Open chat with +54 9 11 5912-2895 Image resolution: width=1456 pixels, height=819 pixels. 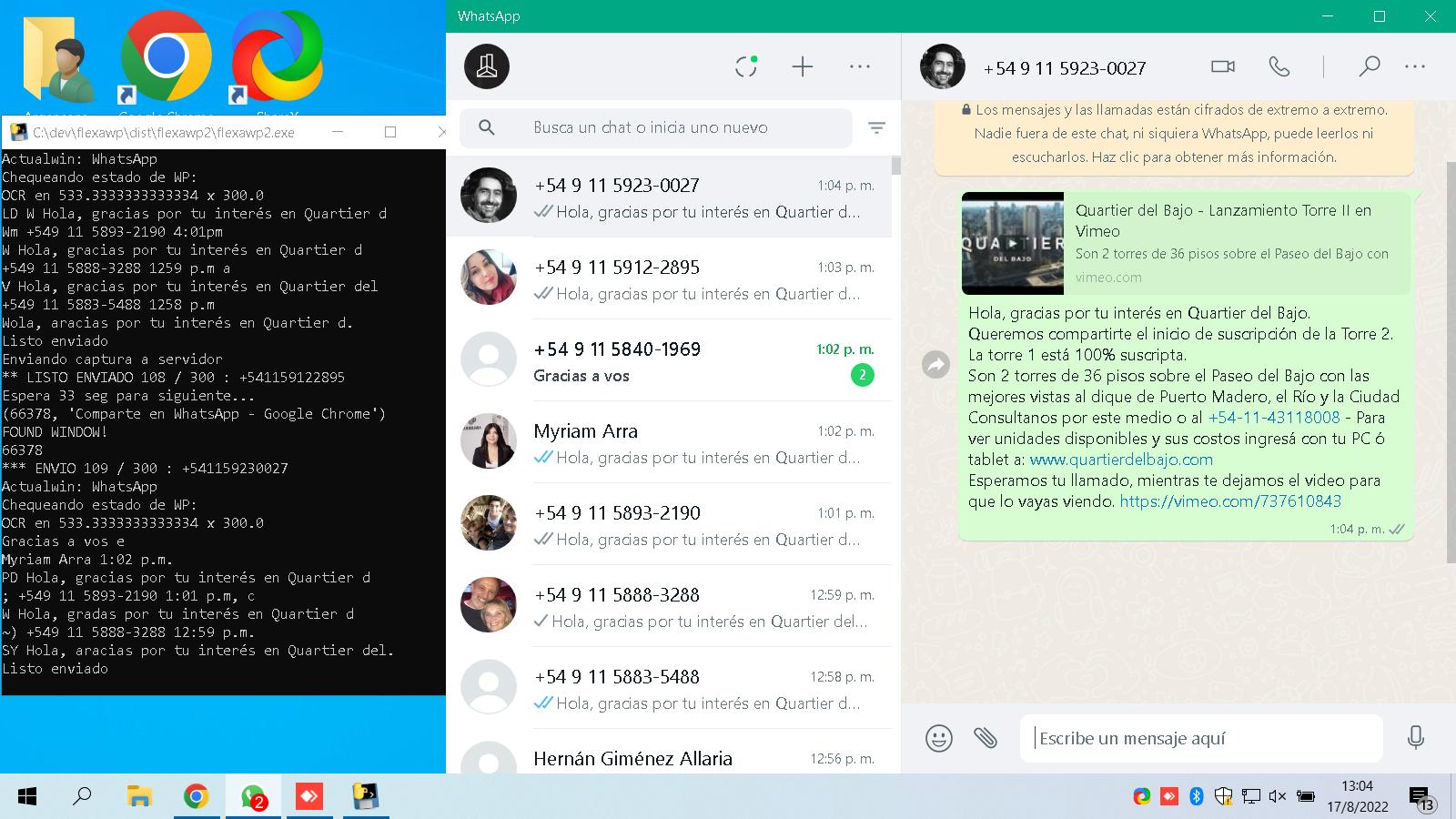669,278
